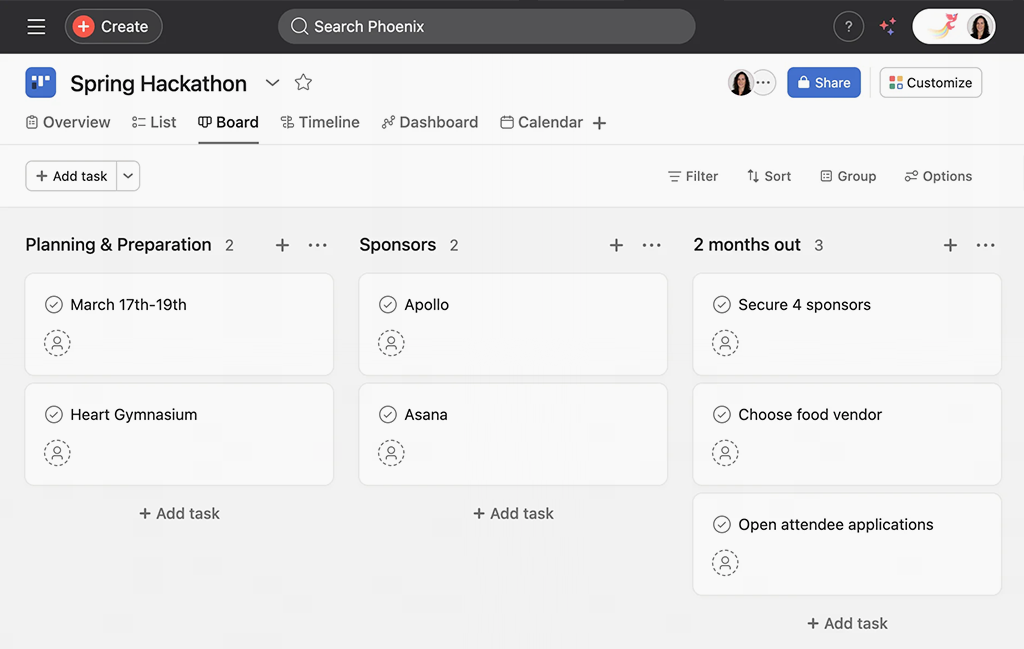Assign the March 17th-19th task

[x=57, y=343]
